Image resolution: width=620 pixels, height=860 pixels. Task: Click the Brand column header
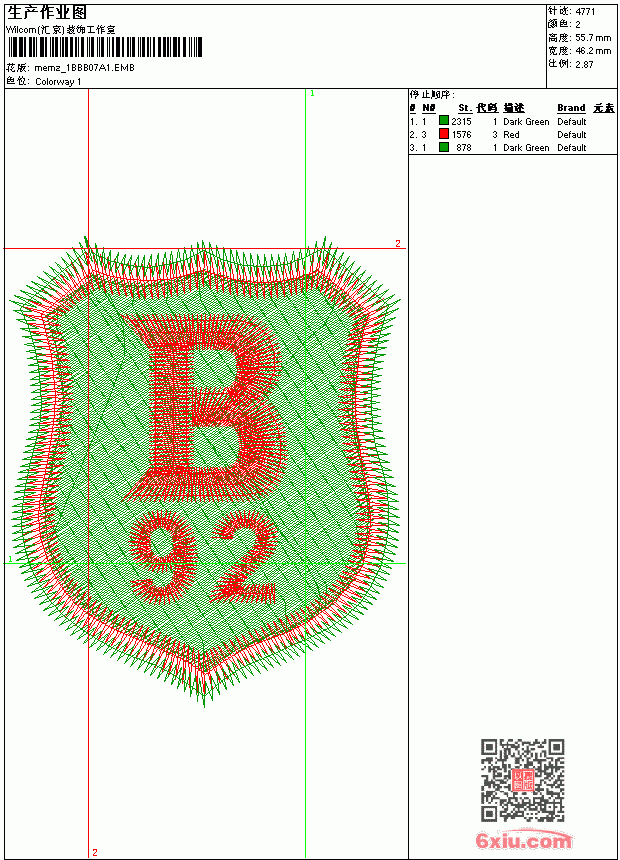[571, 108]
